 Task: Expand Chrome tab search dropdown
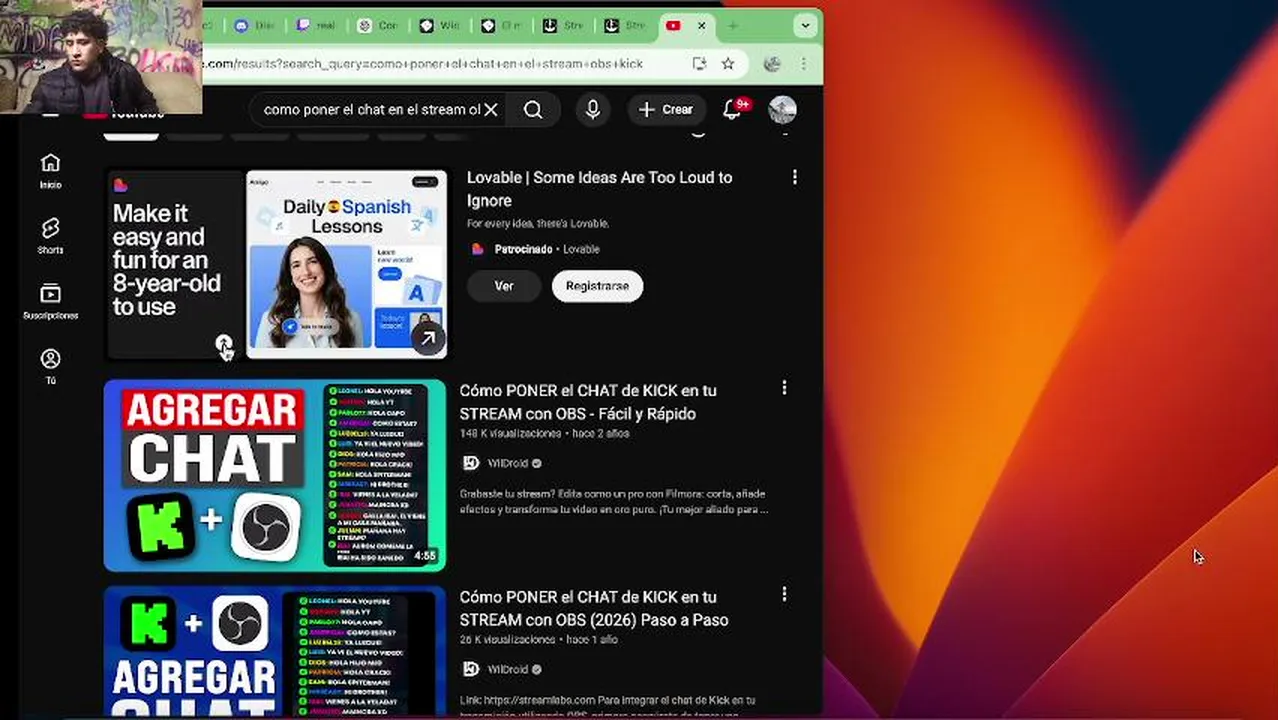click(805, 26)
